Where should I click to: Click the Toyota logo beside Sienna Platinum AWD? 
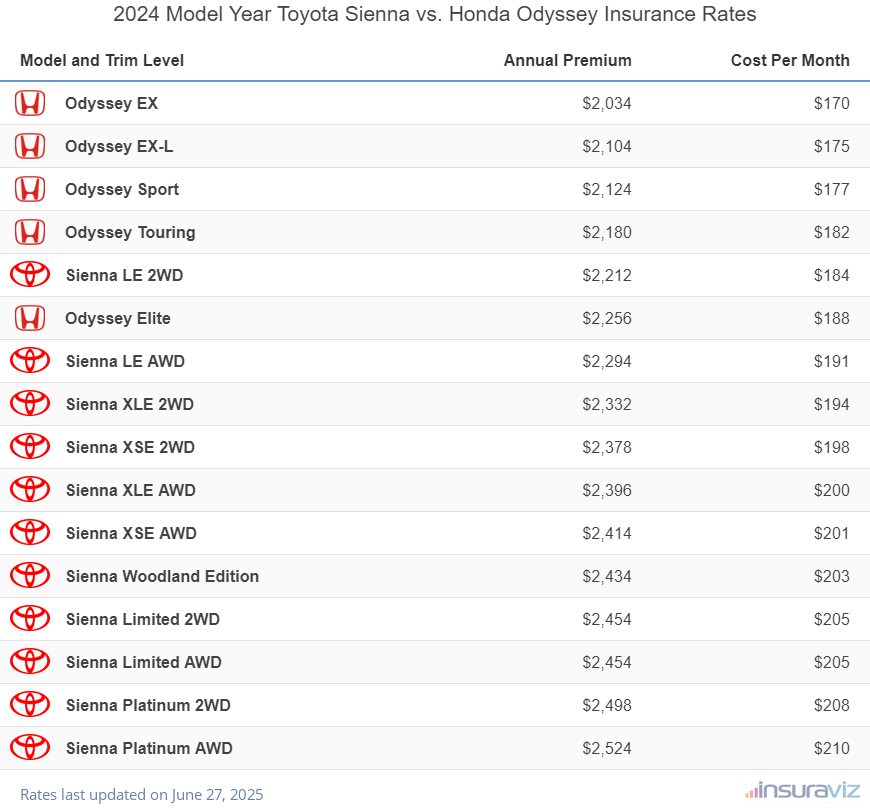(30, 748)
